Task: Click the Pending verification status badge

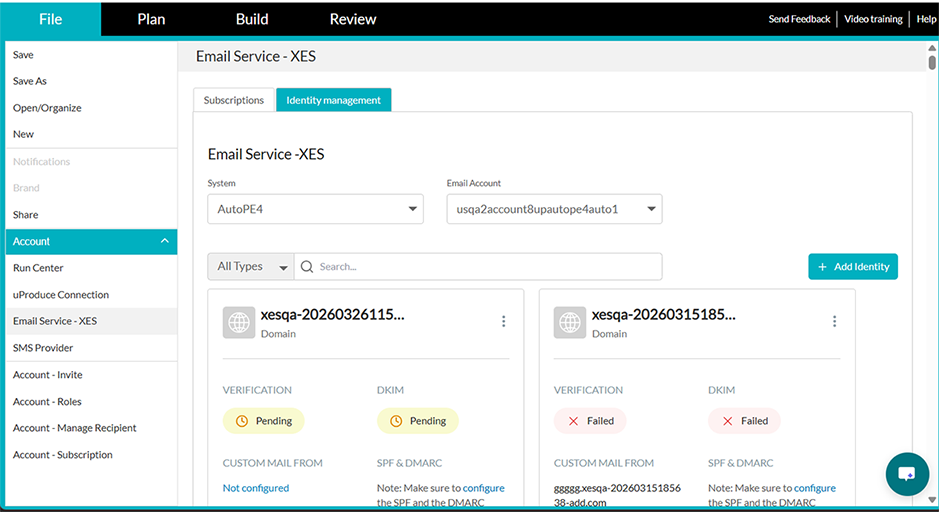Action: click(263, 421)
